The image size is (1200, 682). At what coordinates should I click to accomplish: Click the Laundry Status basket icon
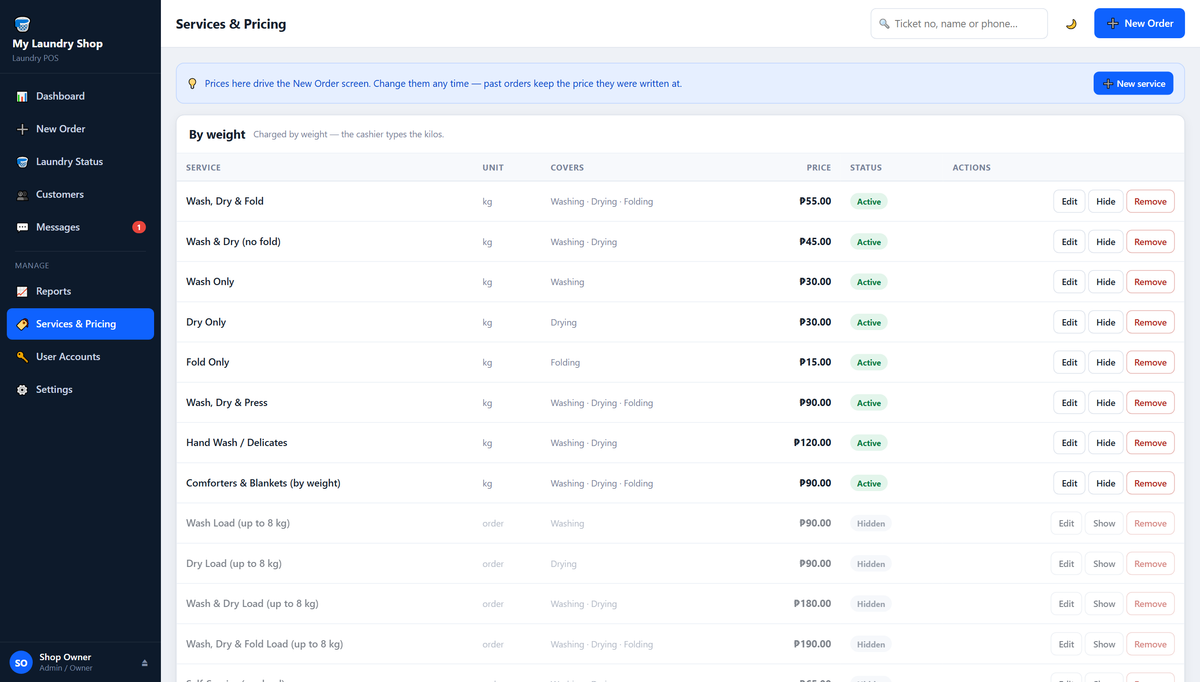(22, 162)
